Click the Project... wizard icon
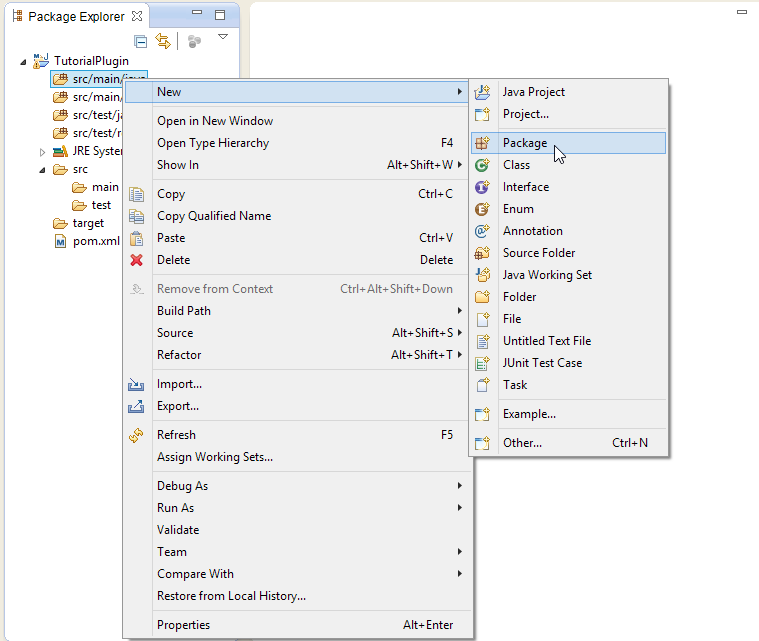The width and height of the screenshot is (759, 641). (x=482, y=114)
